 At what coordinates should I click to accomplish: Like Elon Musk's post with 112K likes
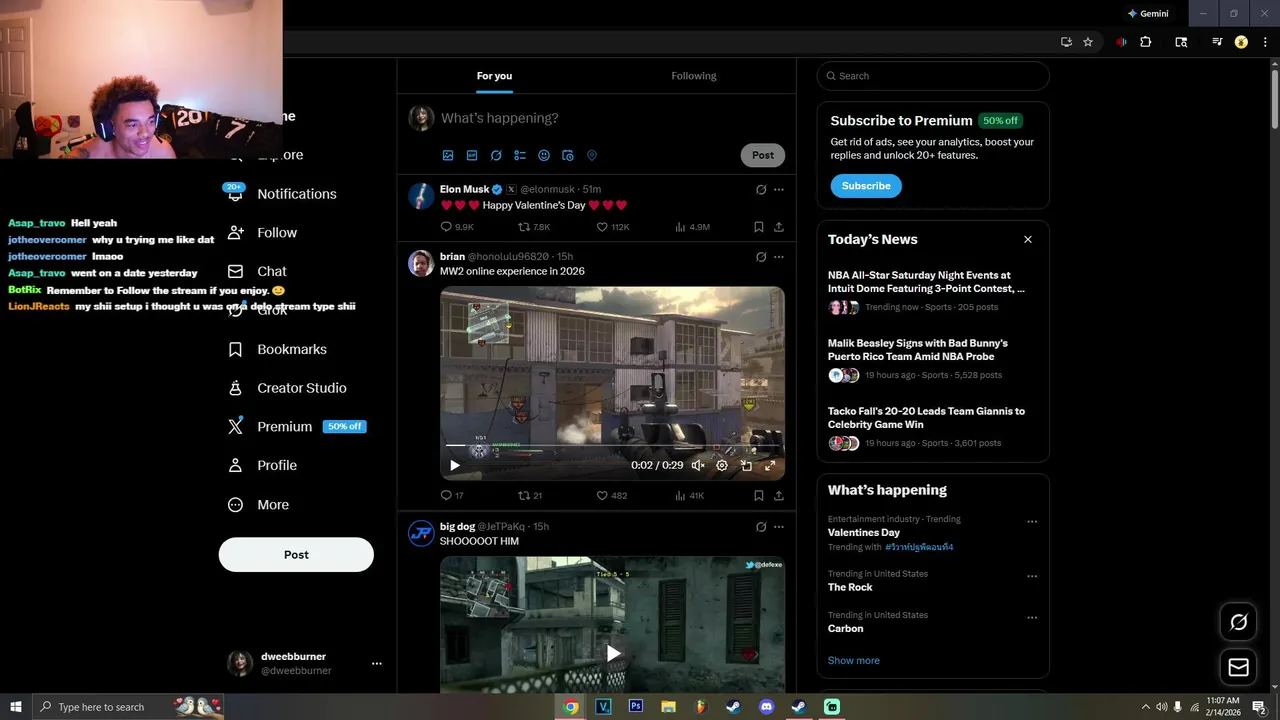[x=613, y=227]
